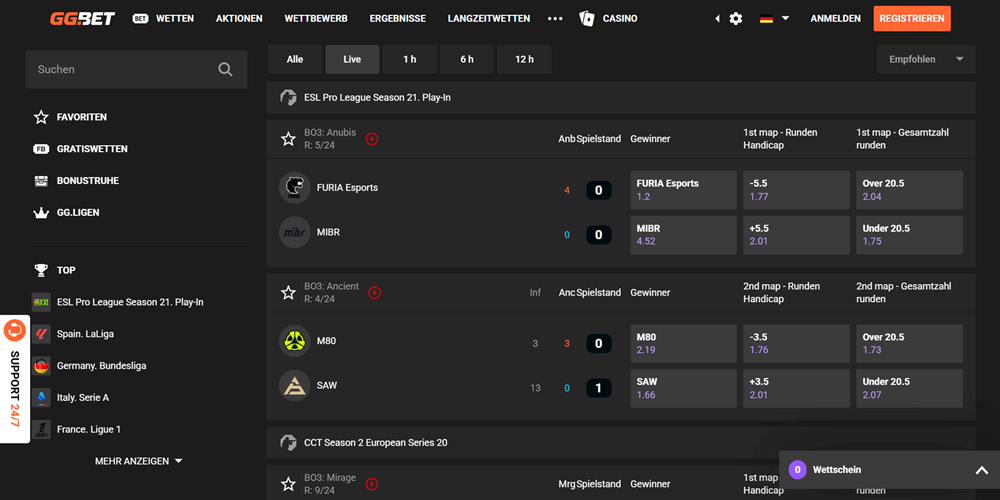Select Under 20.5 at 2.07
Viewport: 1000px width, 500px height.
(909, 388)
